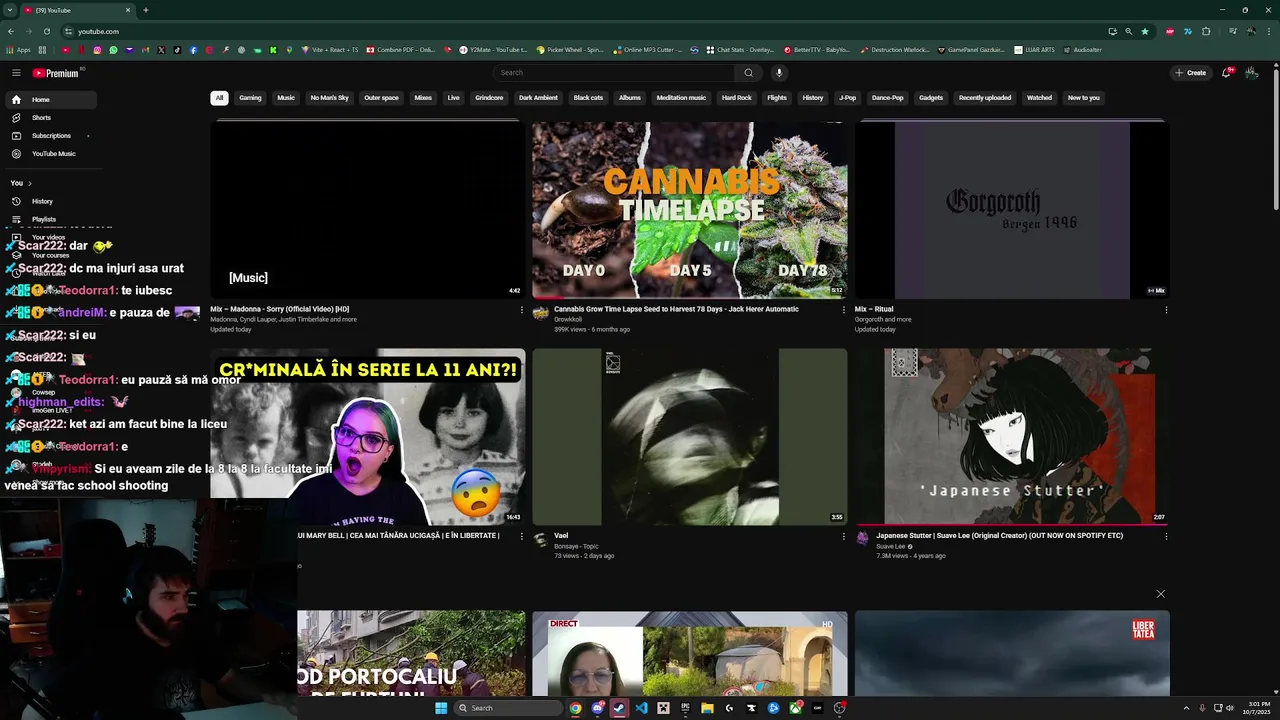Open the Picker Wheel bookmark

570,49
